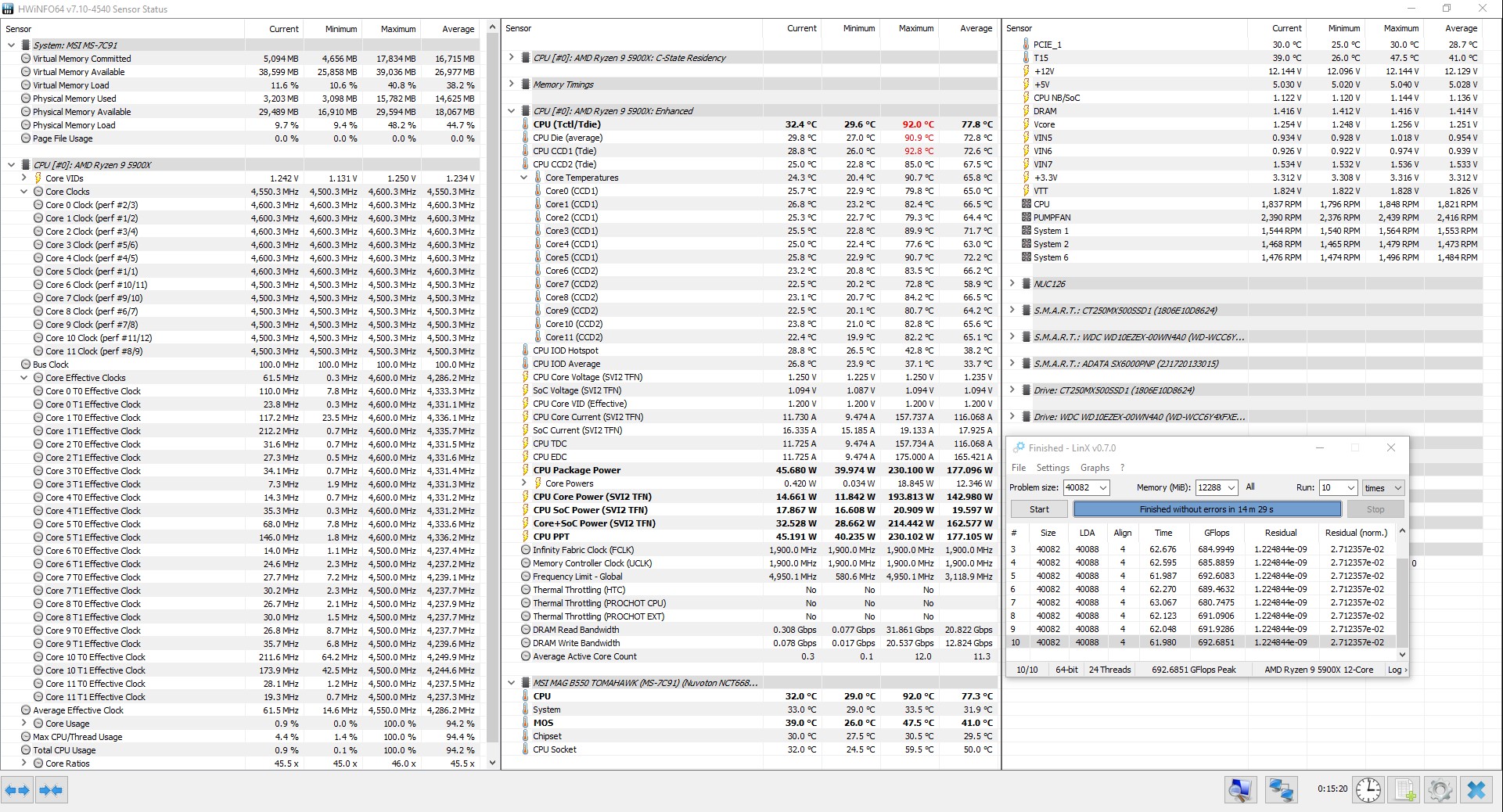
Task: Click the 0:15:20 elapsed time readout
Action: 1332,789
